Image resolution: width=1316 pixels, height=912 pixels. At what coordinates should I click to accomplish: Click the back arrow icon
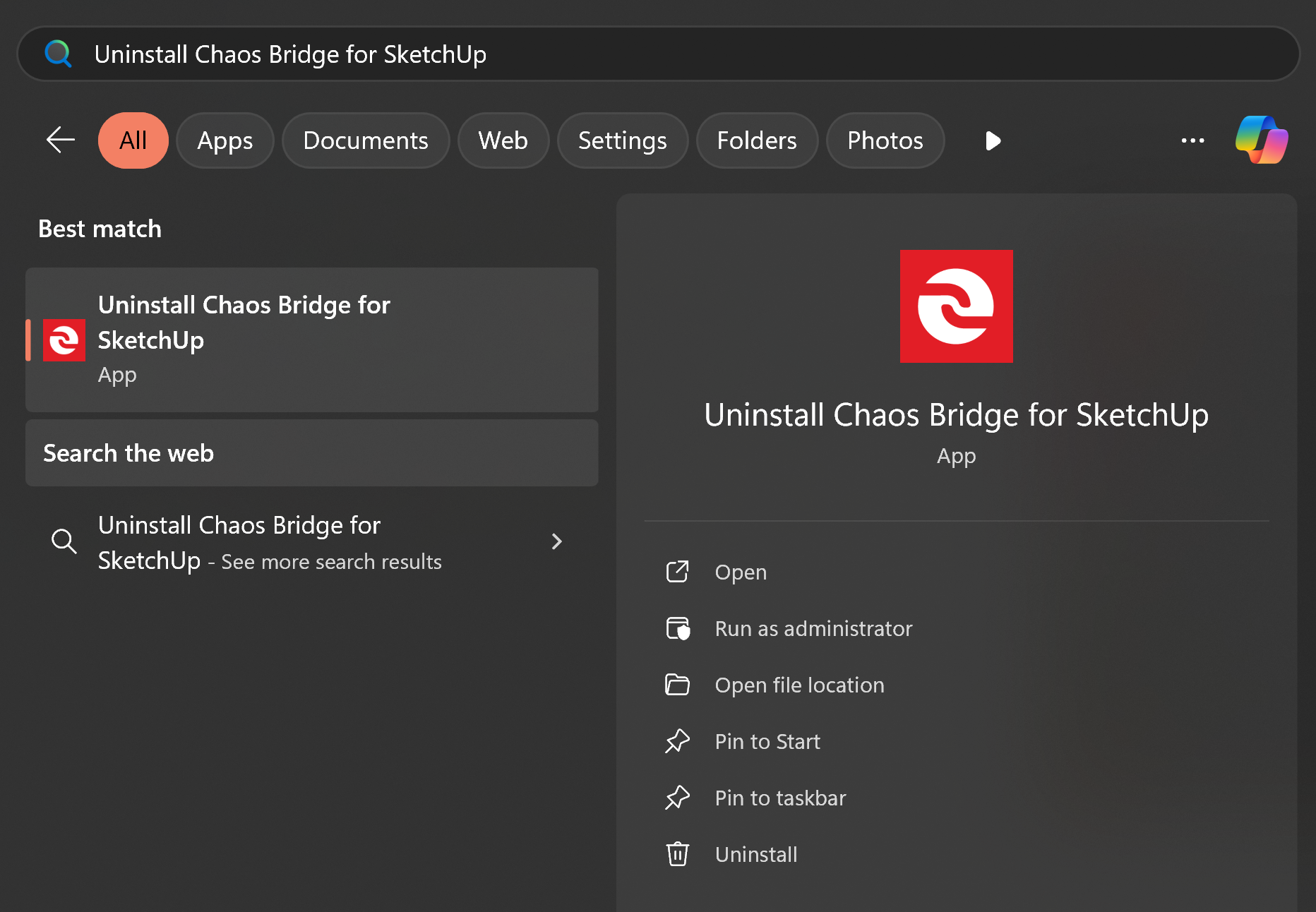[x=61, y=140]
